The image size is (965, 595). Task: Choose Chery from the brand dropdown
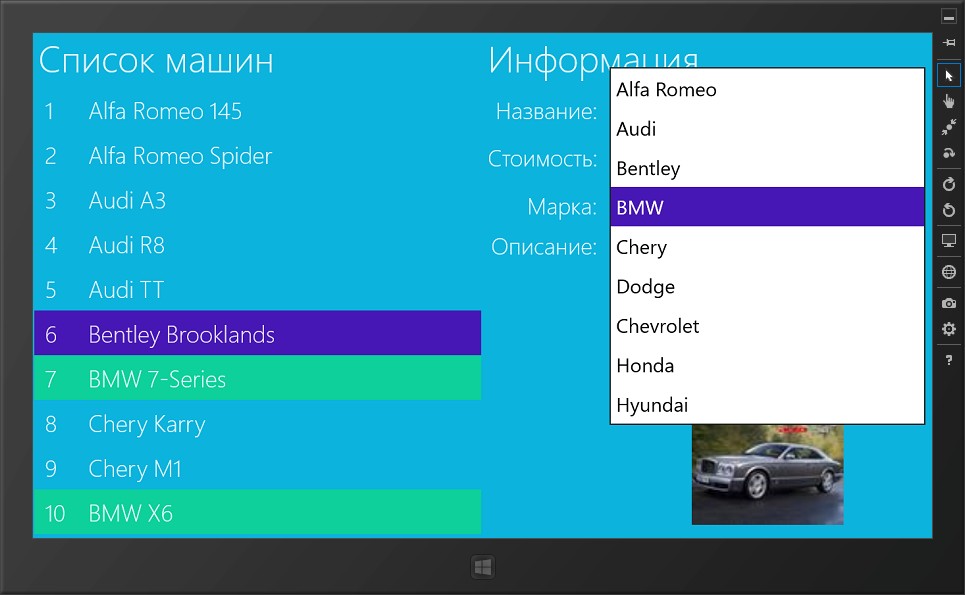pyautogui.click(x=767, y=247)
